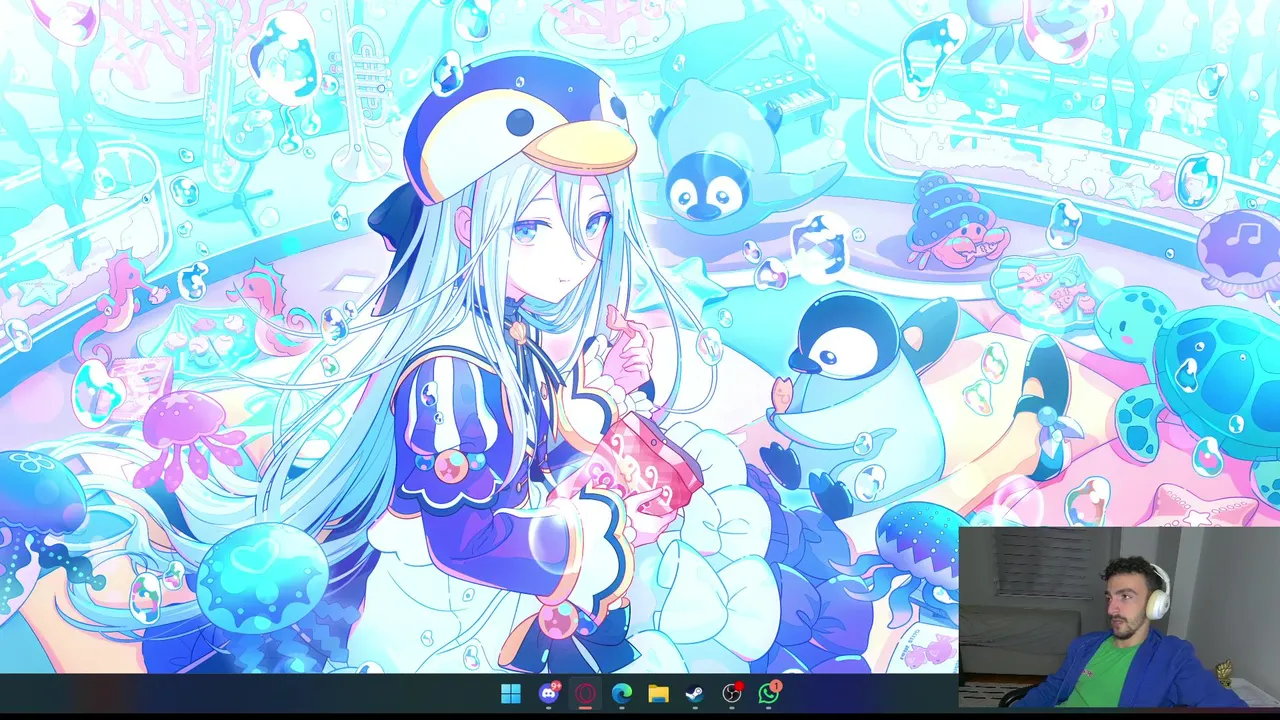Viewport: 1280px width, 720px height.
Task: Open Discord from the taskbar
Action: 548,693
